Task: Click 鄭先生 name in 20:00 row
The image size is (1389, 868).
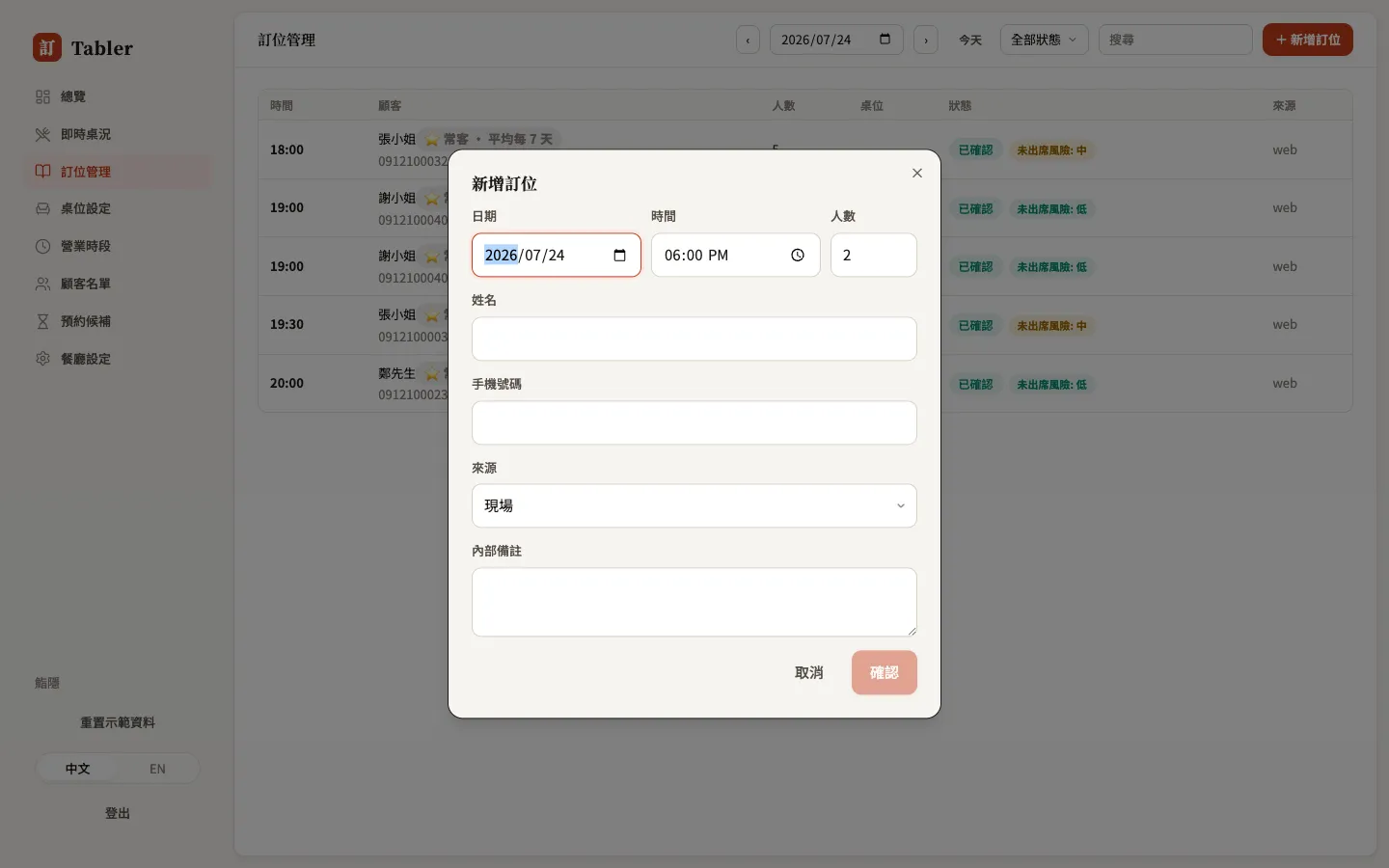Action: pyautogui.click(x=396, y=373)
